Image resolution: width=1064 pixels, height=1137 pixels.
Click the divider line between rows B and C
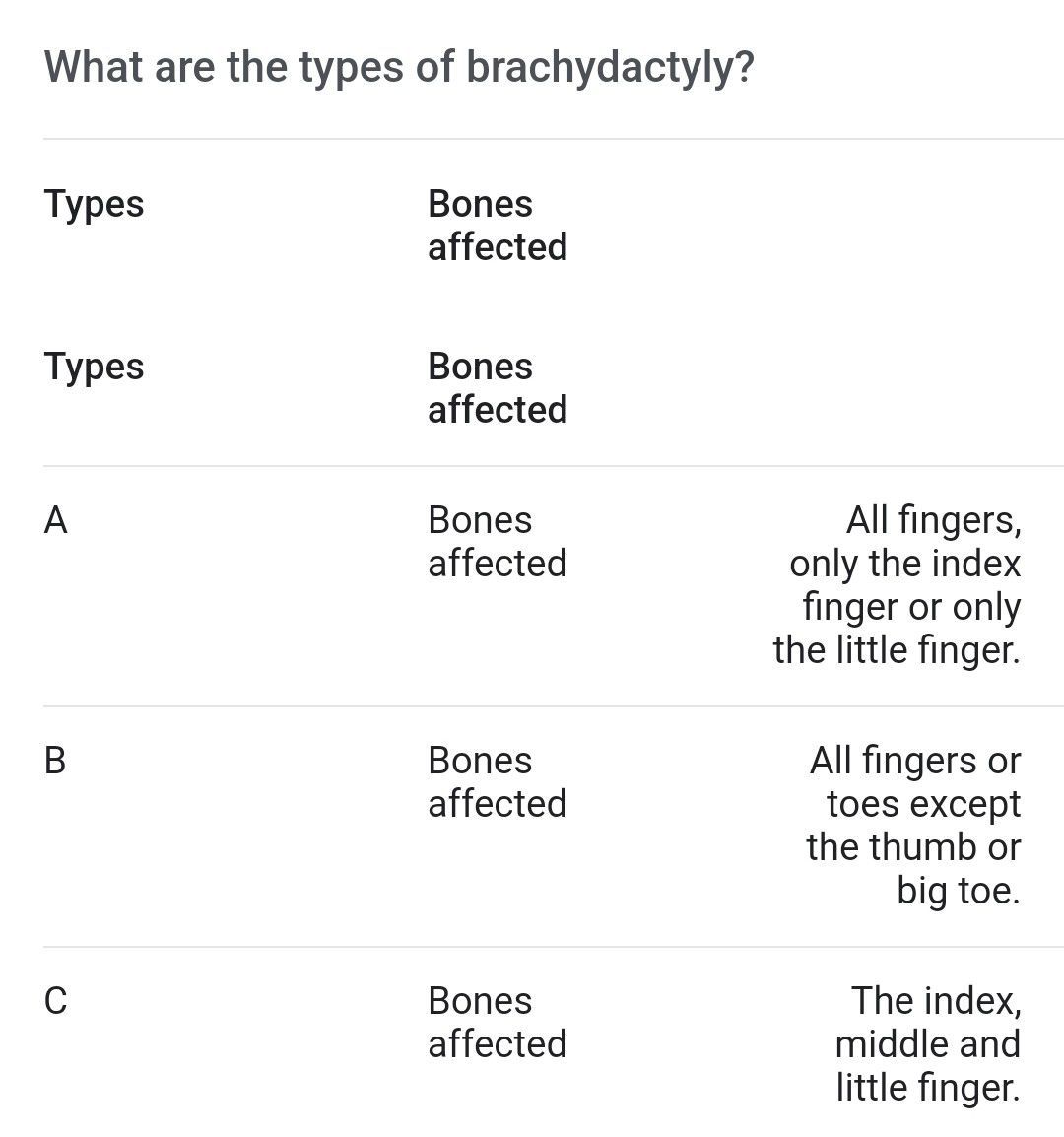point(552,947)
